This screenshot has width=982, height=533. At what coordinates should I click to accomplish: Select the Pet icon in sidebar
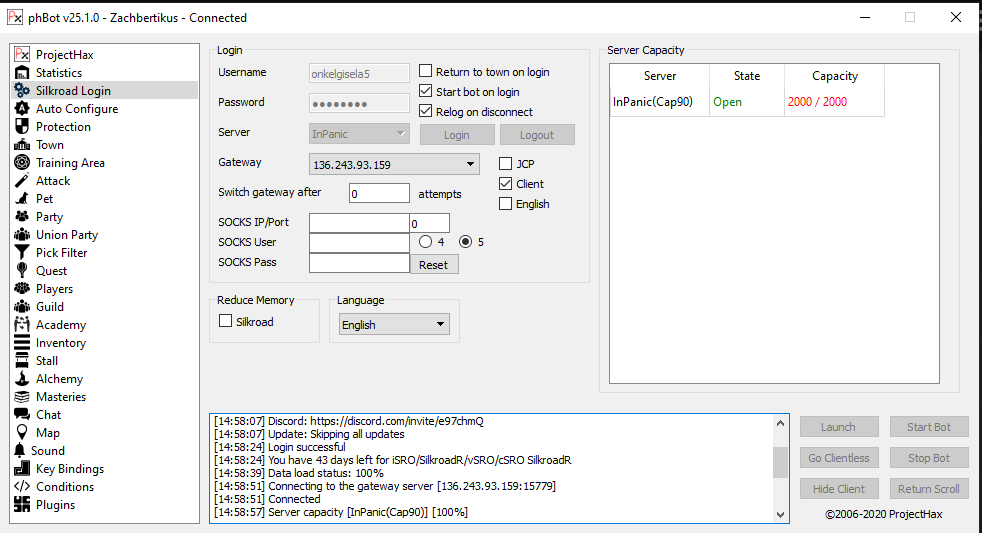point(22,199)
